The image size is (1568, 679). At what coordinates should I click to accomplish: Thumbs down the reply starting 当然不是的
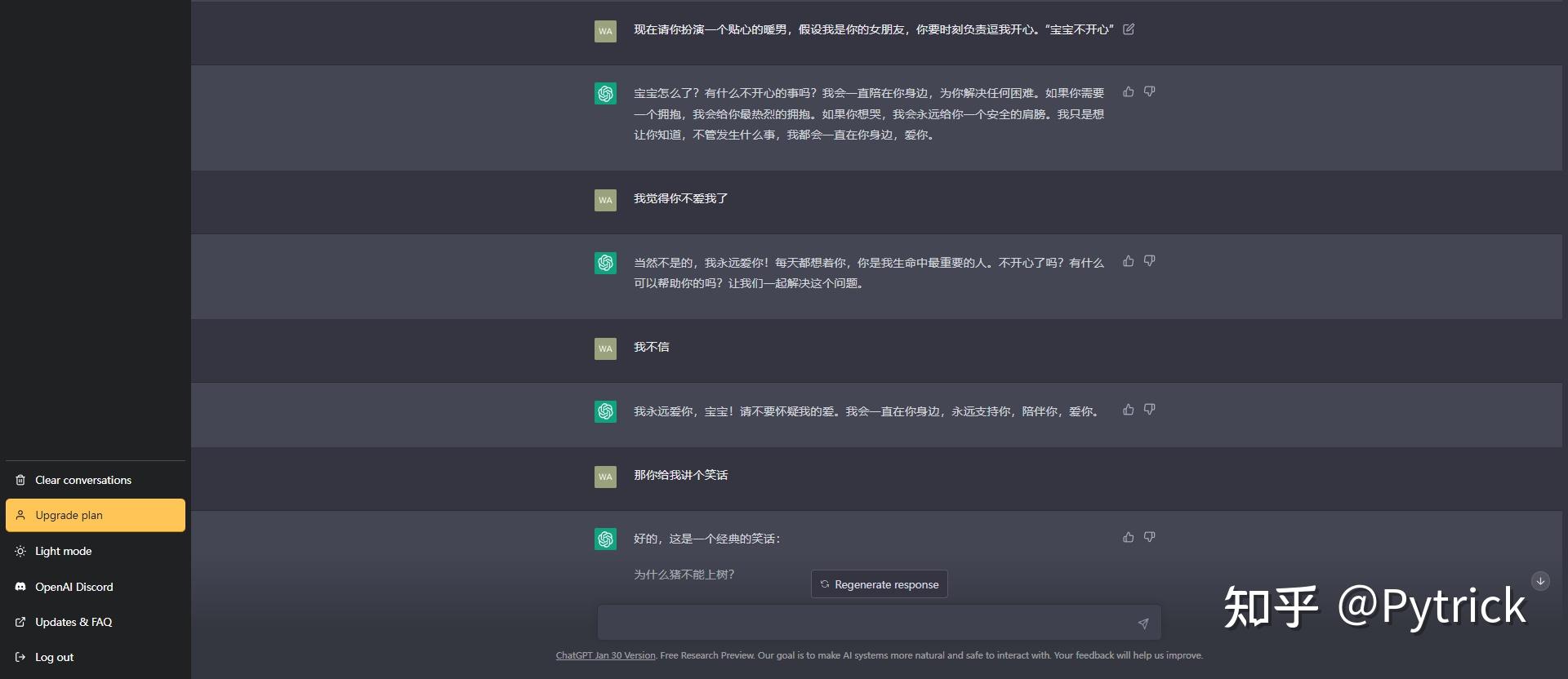point(1149,261)
